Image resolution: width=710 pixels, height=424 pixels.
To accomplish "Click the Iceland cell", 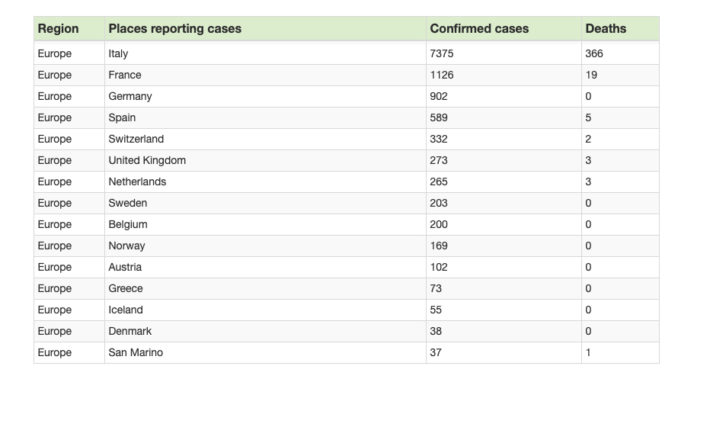I will [x=125, y=310].
